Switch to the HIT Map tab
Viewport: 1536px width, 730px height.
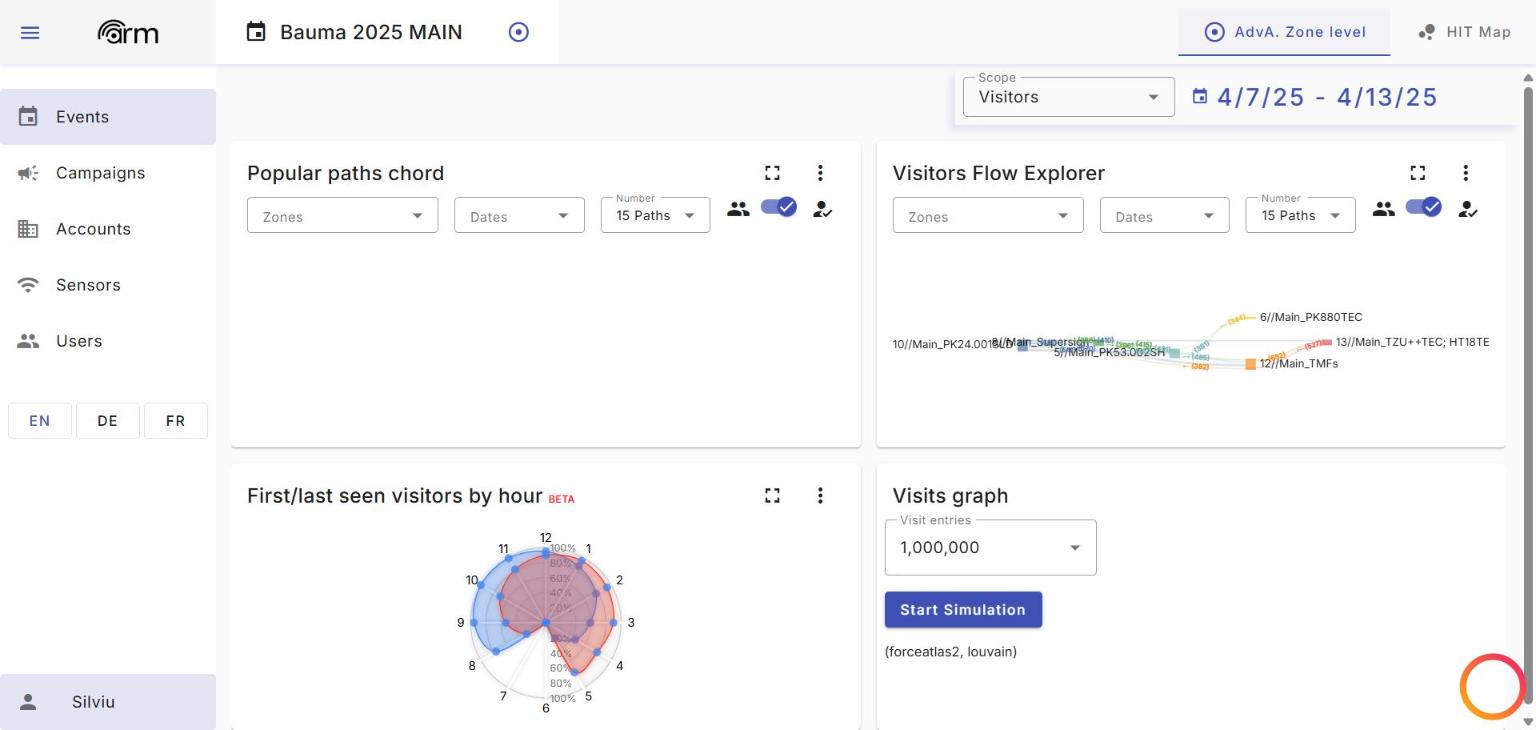pyautogui.click(x=1464, y=32)
